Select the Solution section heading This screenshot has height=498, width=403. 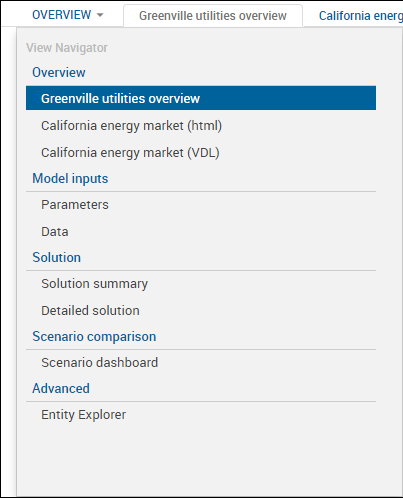click(56, 257)
